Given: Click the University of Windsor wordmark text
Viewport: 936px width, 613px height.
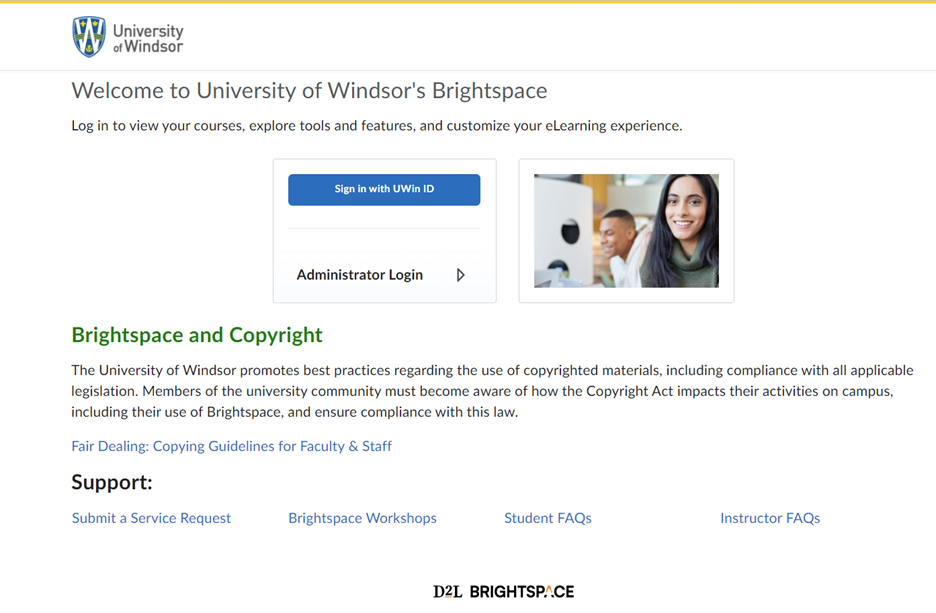Looking at the screenshot, I should point(147,39).
